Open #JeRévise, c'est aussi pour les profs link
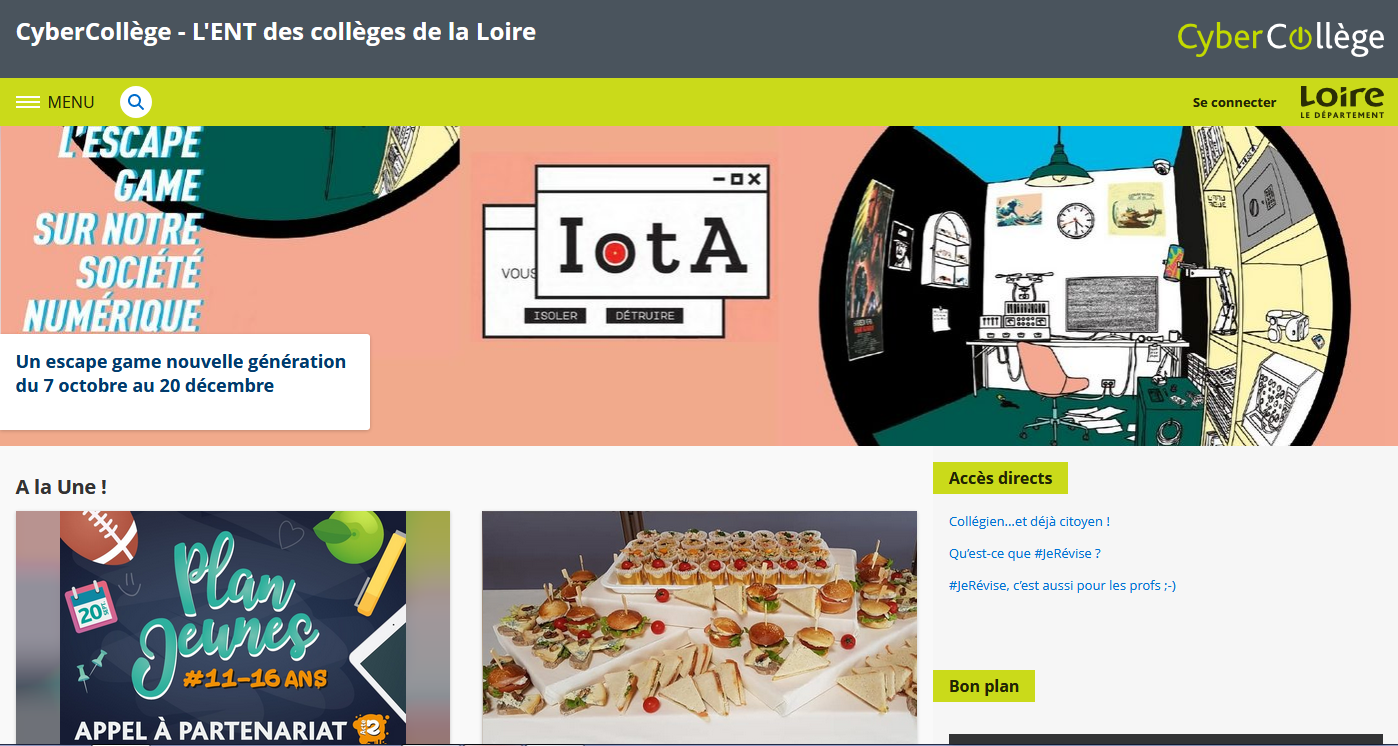 (x=1062, y=585)
